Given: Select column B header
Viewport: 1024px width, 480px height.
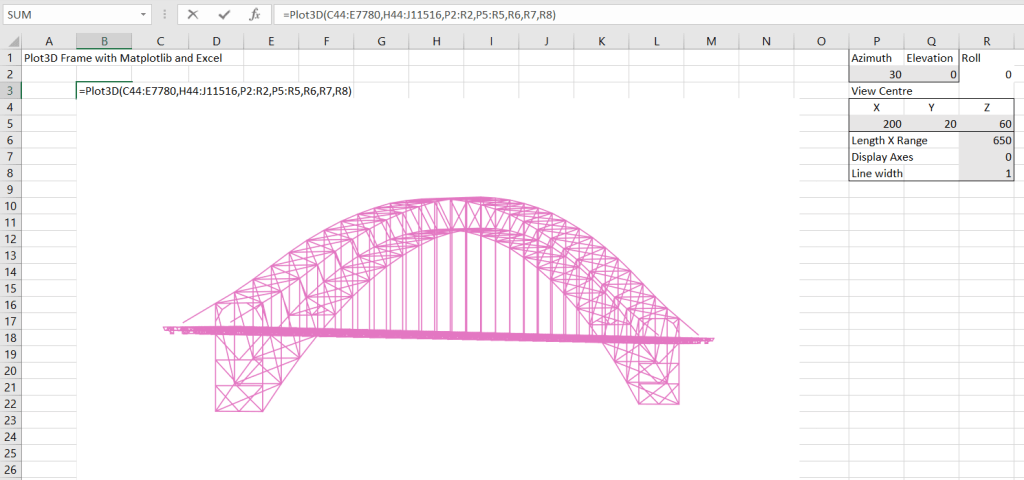Looking at the screenshot, I should coord(104,41).
